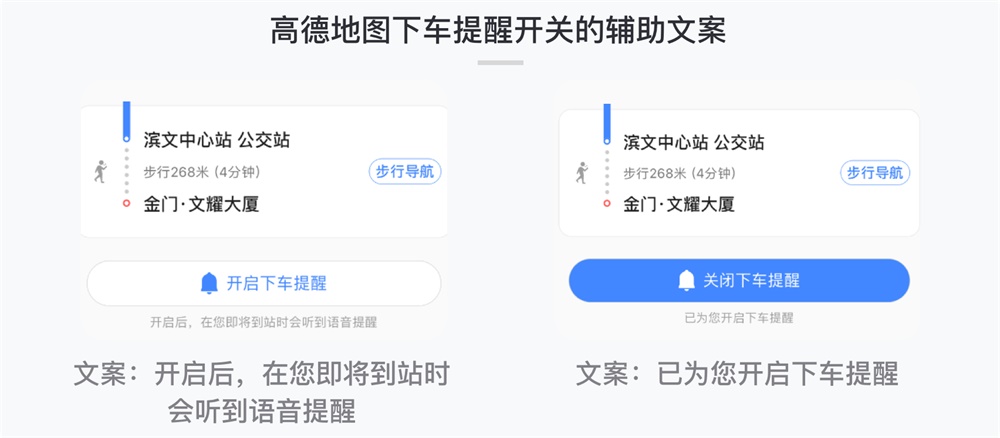The image size is (1000, 438).
Task: Select 金门·文耀大厦 destination in right card
Action: point(679,204)
